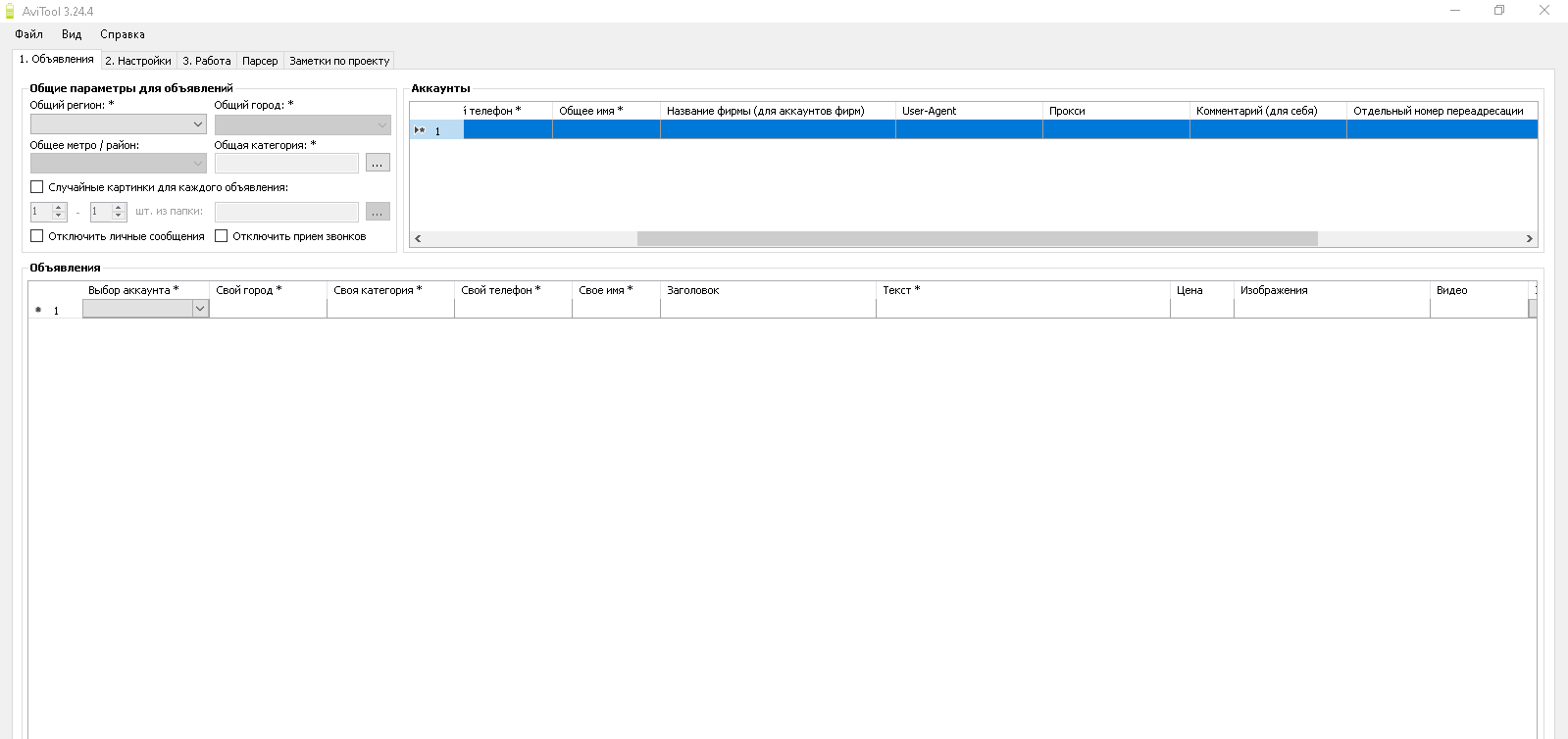Check Отключить прием звонков
This screenshot has width=1568, height=739.
pos(222,235)
